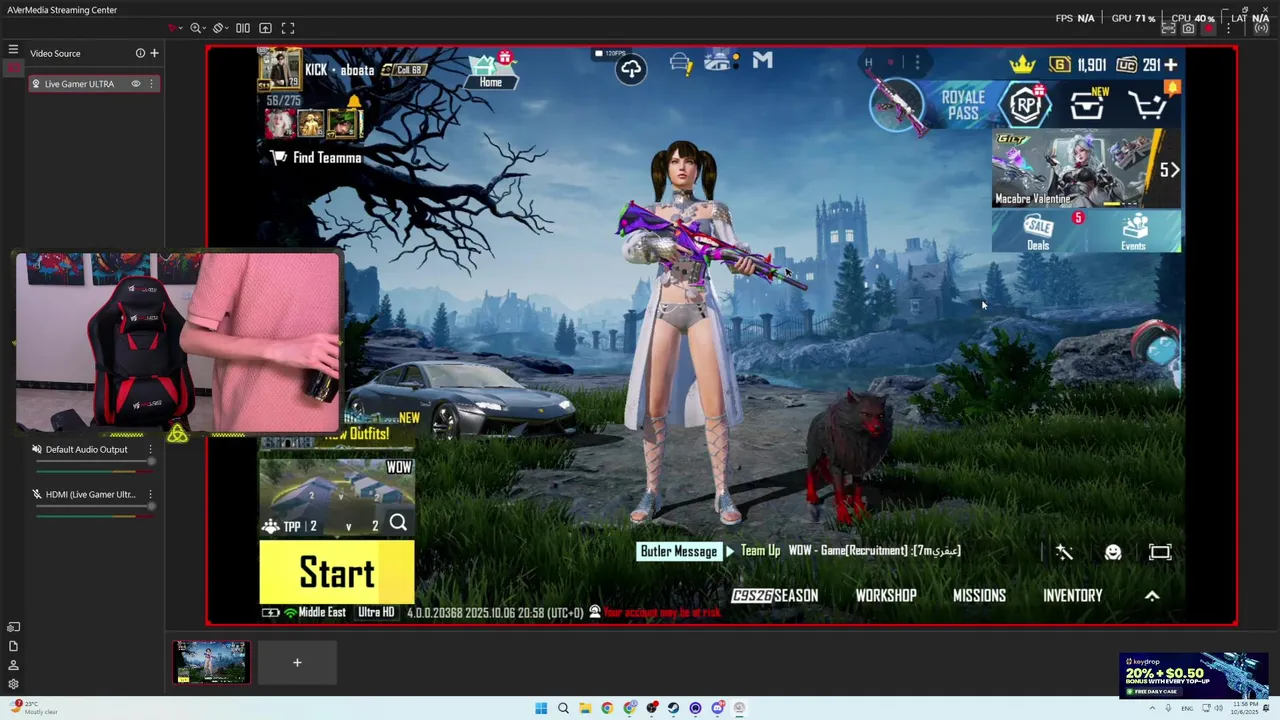Viewport: 1280px width, 720px height.
Task: Open the NEW shop crate icon
Action: [x=1088, y=103]
